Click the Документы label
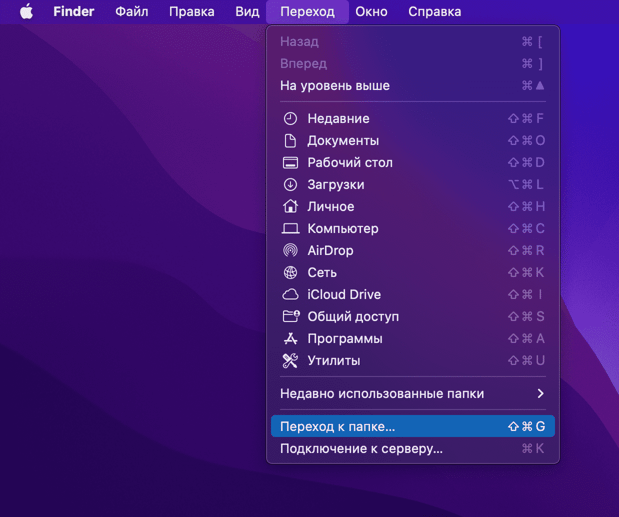Image resolution: width=619 pixels, height=517 pixels. (343, 140)
